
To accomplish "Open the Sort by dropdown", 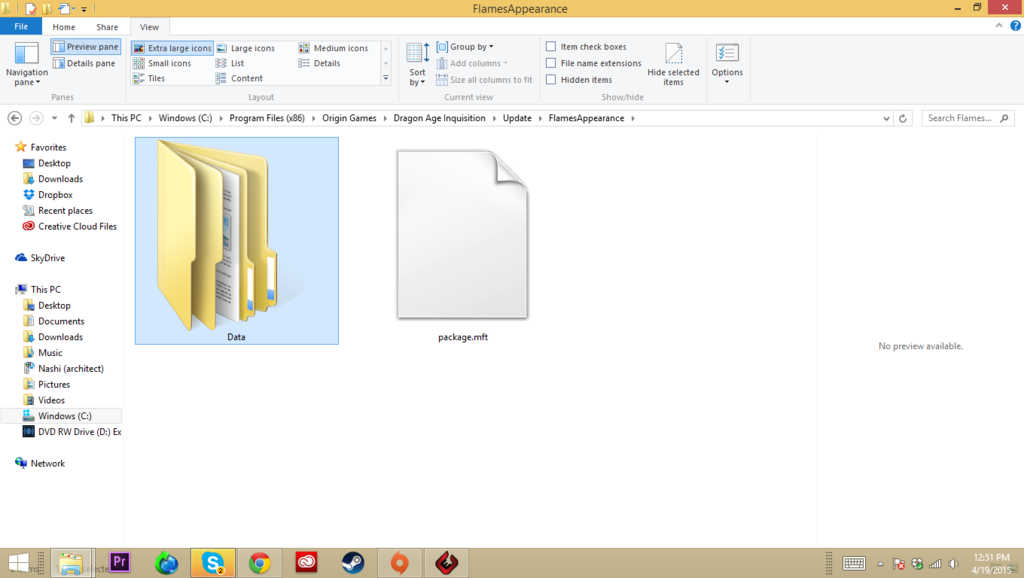I will tap(416, 62).
